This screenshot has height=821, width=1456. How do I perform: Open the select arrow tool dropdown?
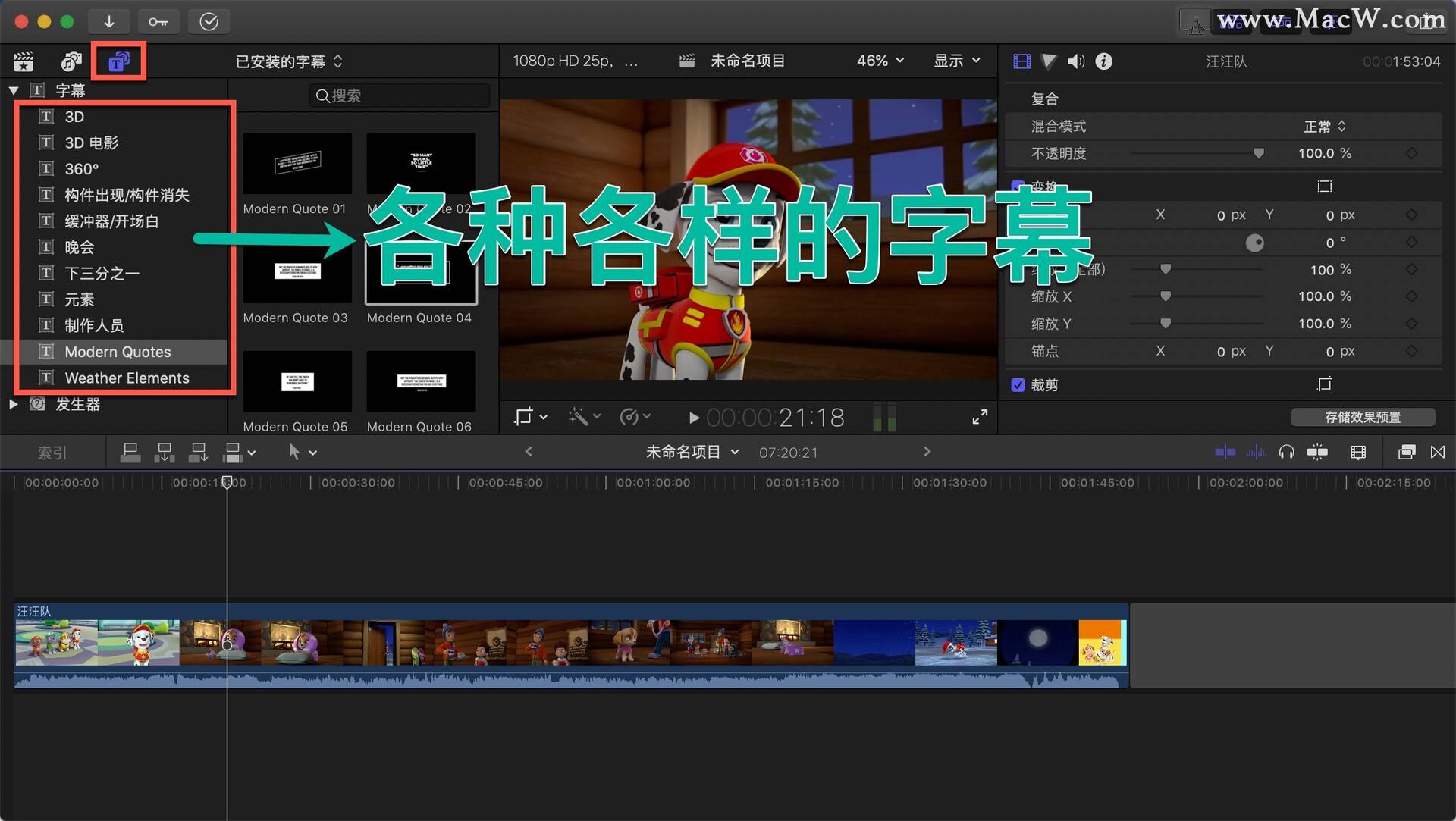(x=302, y=453)
